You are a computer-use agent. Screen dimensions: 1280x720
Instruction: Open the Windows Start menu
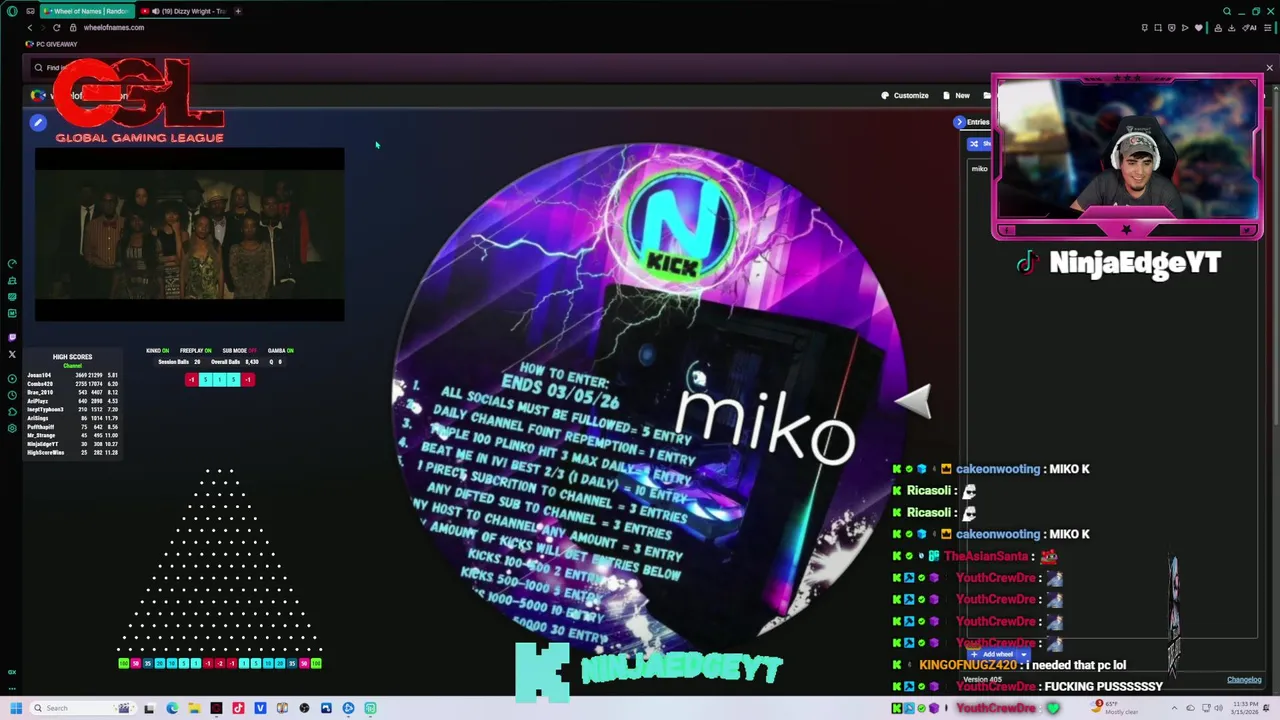tap(15, 708)
